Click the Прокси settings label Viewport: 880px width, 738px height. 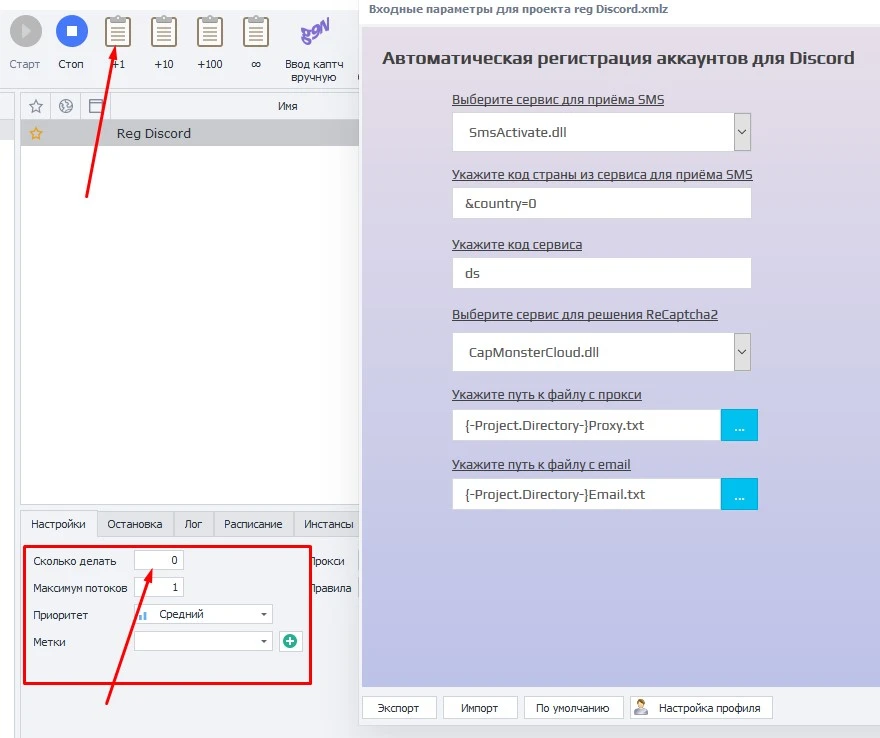[328, 561]
